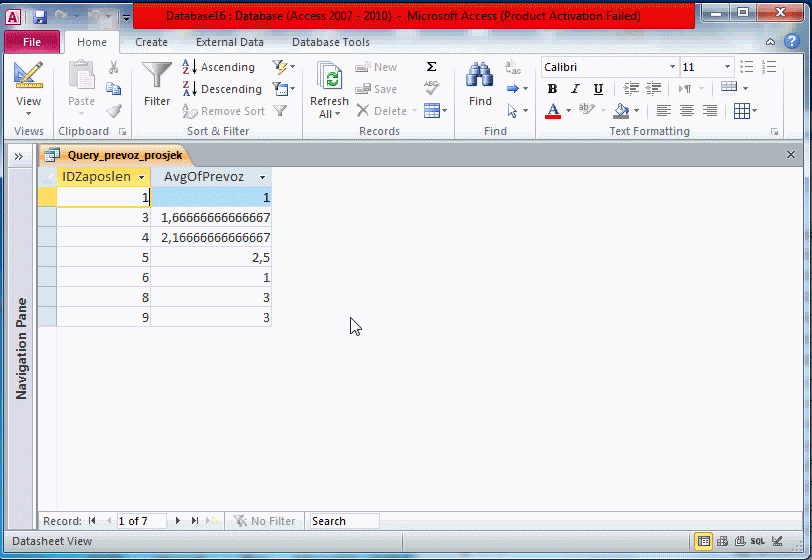
Task: Click the Find binoculars icon
Action: click(480, 77)
